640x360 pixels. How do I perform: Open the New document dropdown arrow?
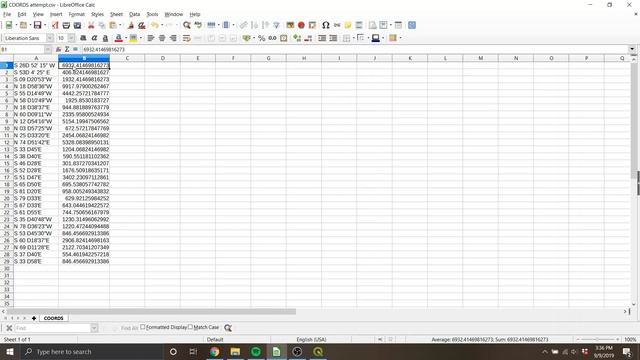point(16,25)
